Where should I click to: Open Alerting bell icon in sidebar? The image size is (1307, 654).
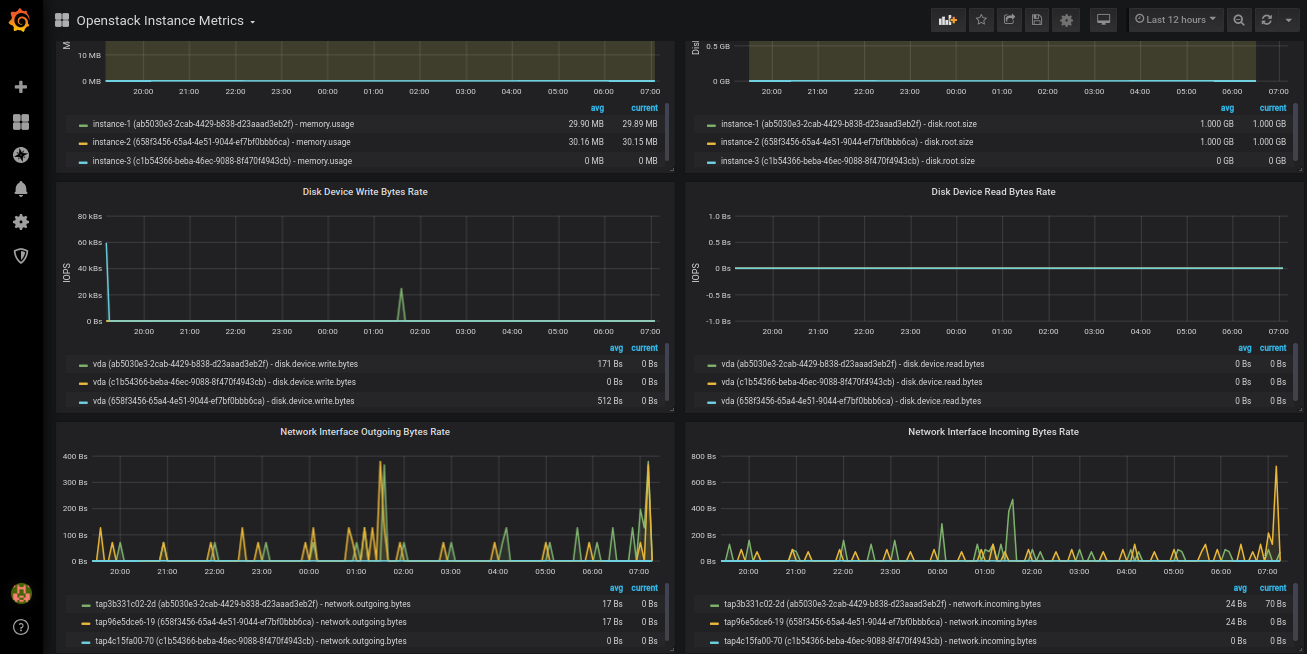point(20,189)
